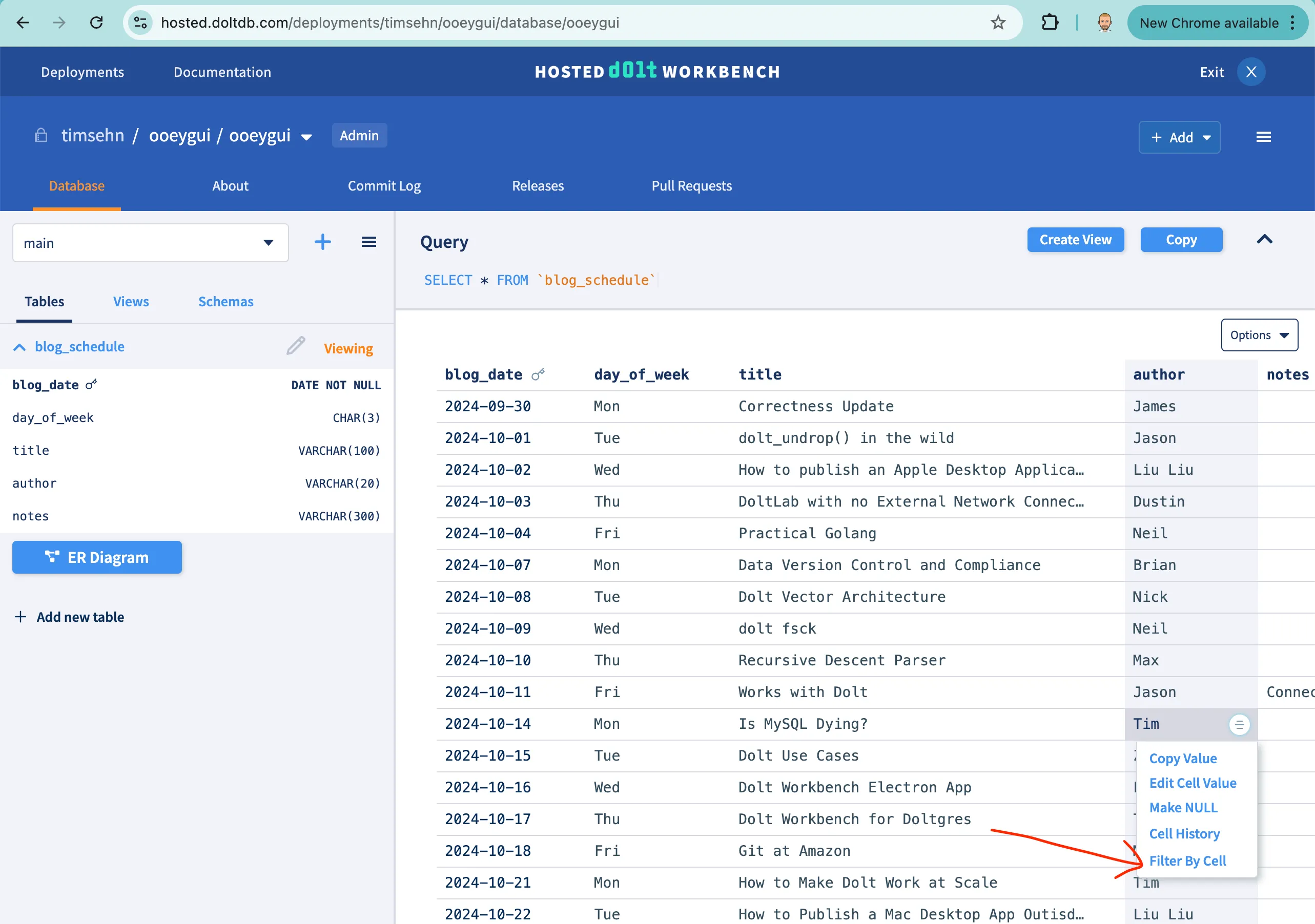Click the Exit X circle icon
The height and width of the screenshot is (924, 1315).
point(1251,72)
